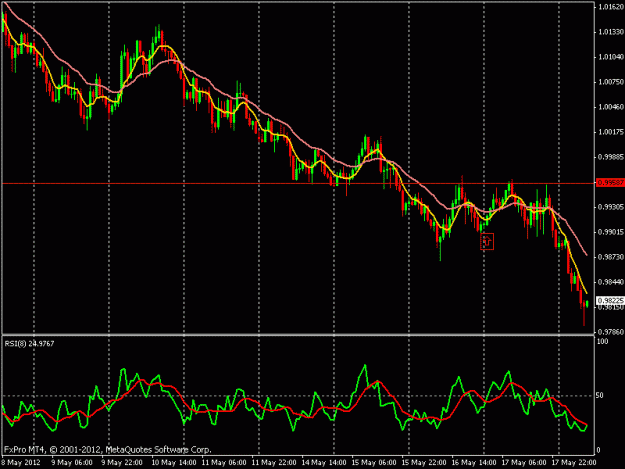
Task: Select the 1.01330 price scale value
Action: click(x=611, y=32)
